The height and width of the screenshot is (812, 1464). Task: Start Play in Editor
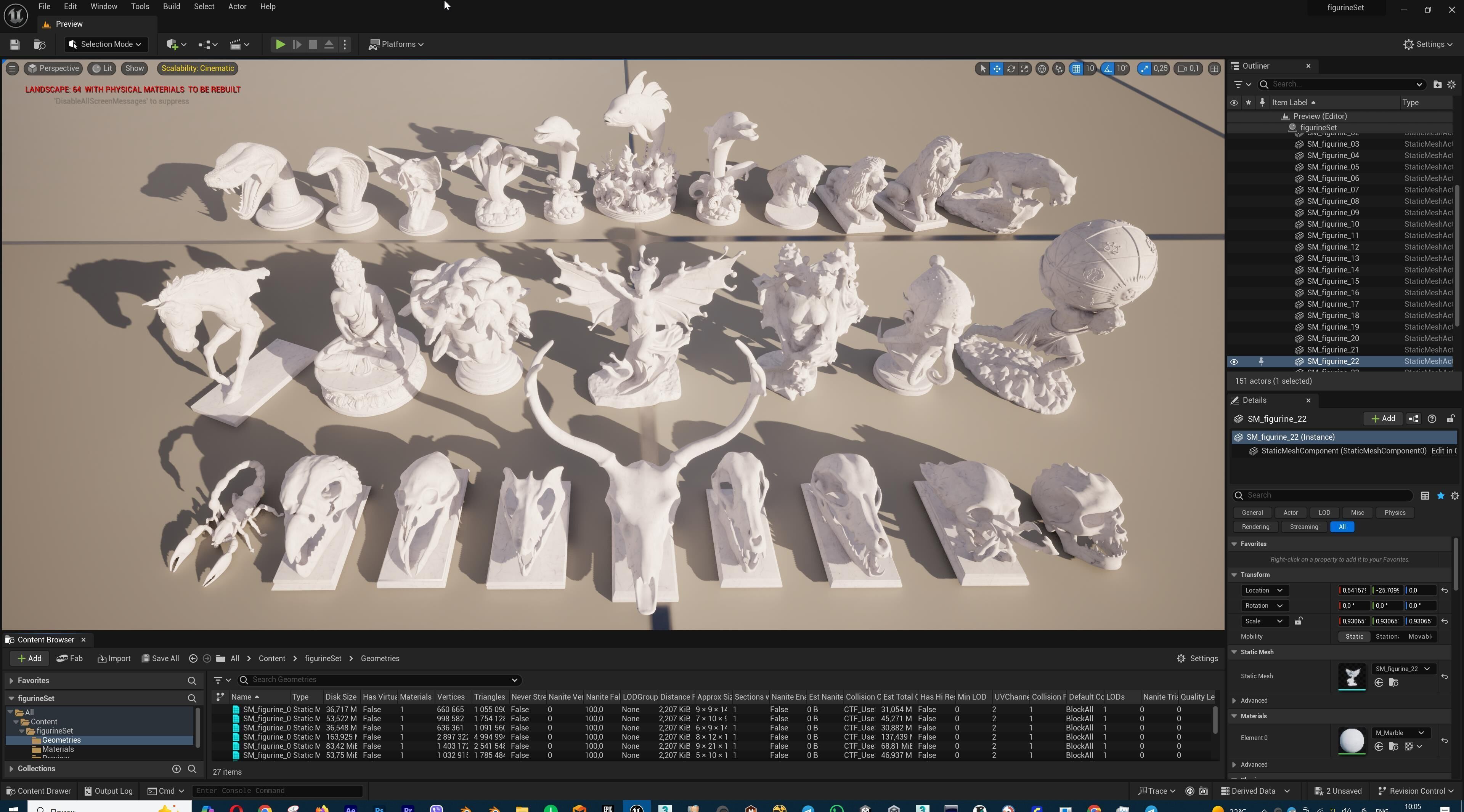(280, 44)
